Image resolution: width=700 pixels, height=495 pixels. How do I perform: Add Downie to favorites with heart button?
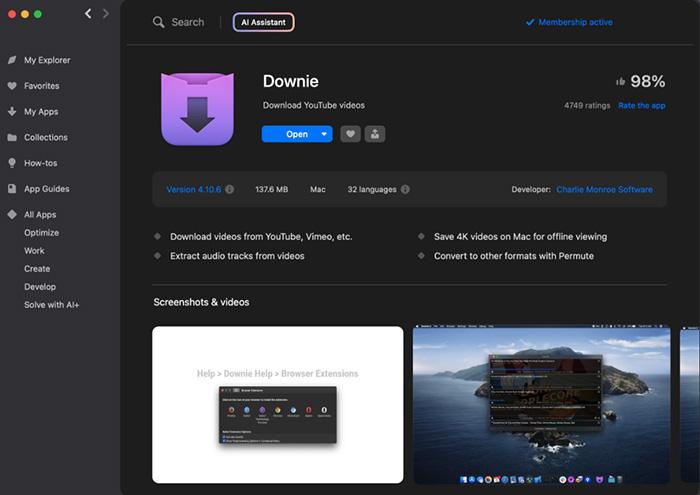[350, 134]
